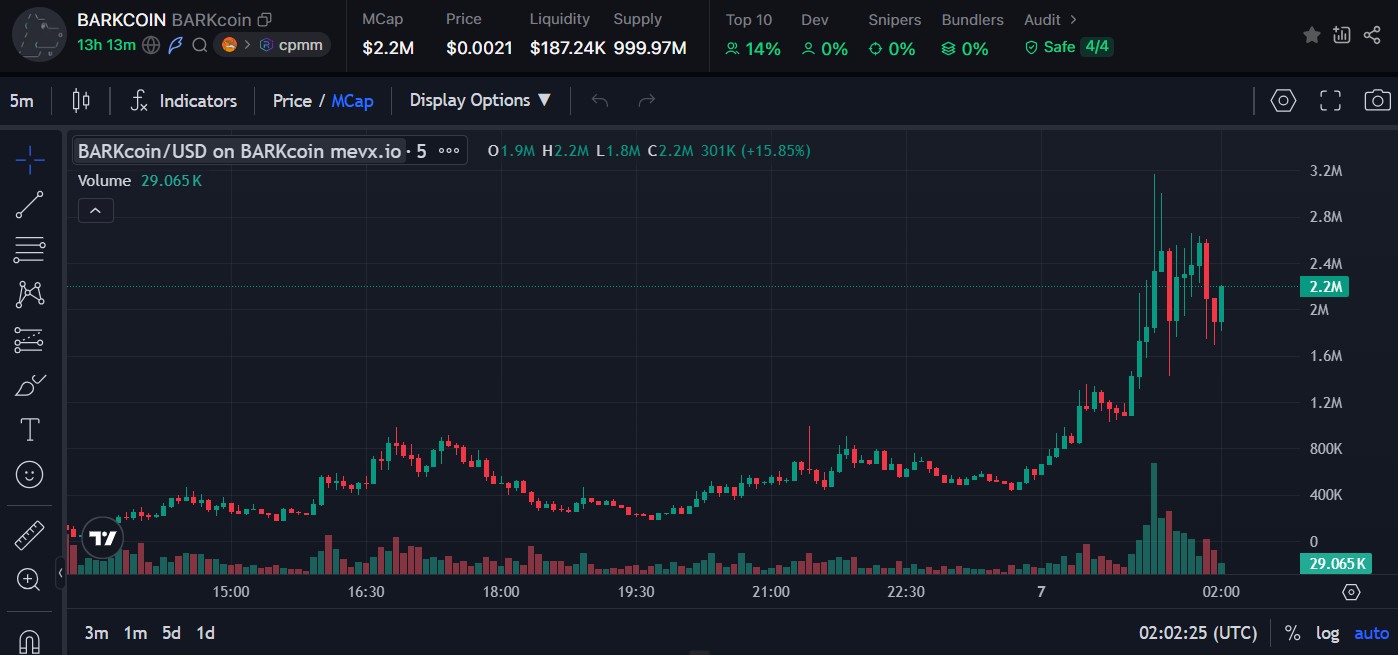
Task: Add BARKCOIN to favorites with star
Action: click(1312, 35)
